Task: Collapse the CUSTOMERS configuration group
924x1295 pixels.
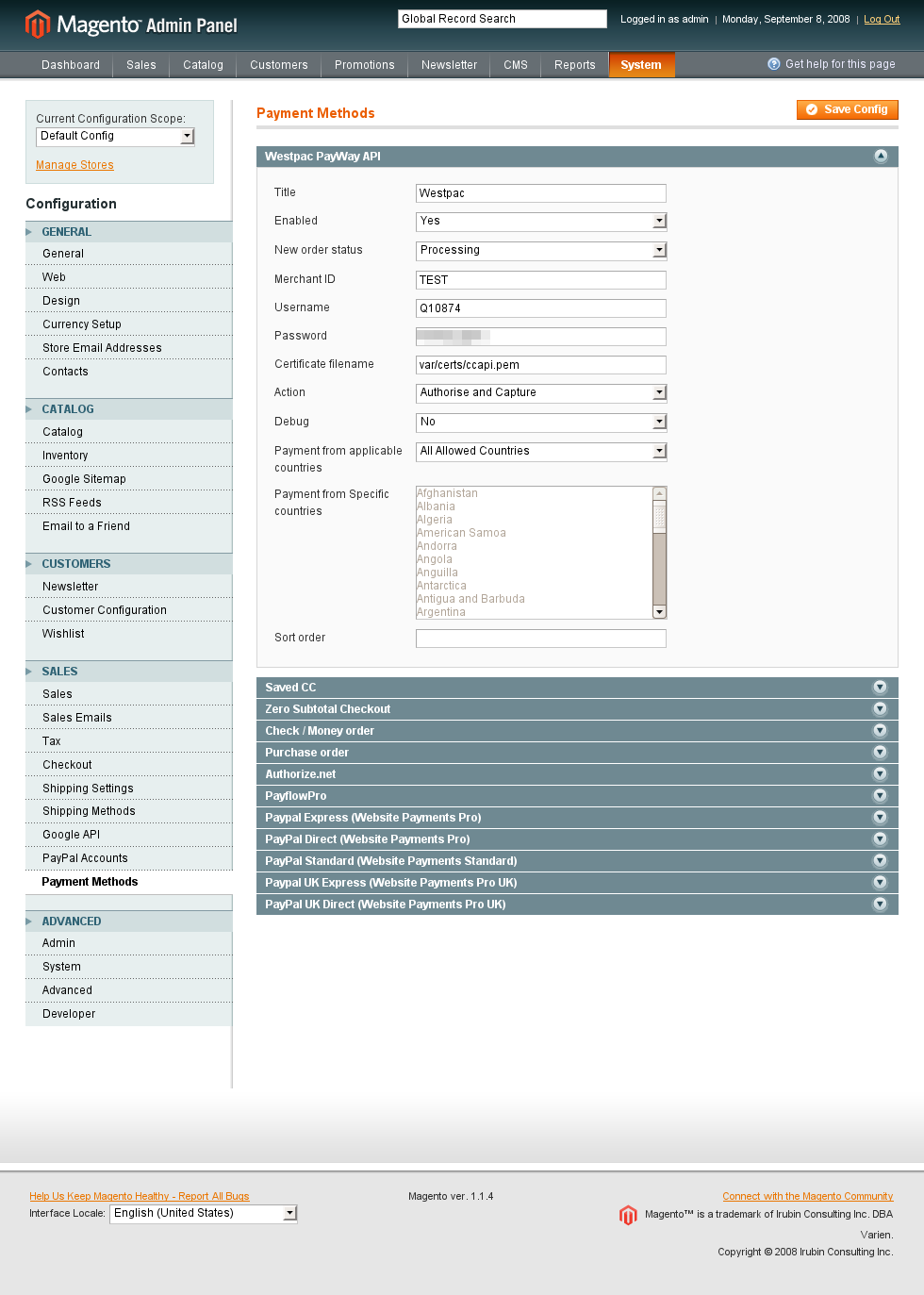Action: (128, 564)
